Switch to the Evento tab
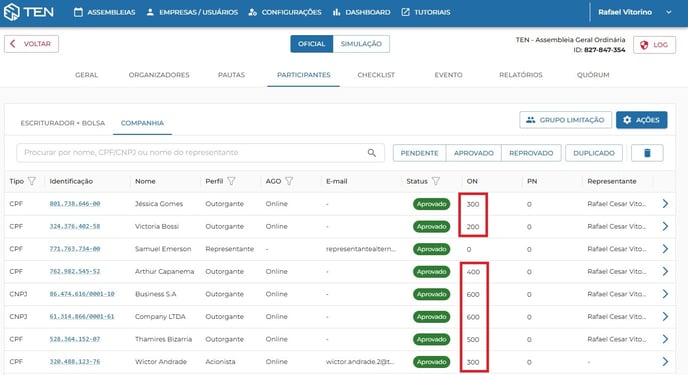Viewport: 688px width, 375px height. (448, 75)
